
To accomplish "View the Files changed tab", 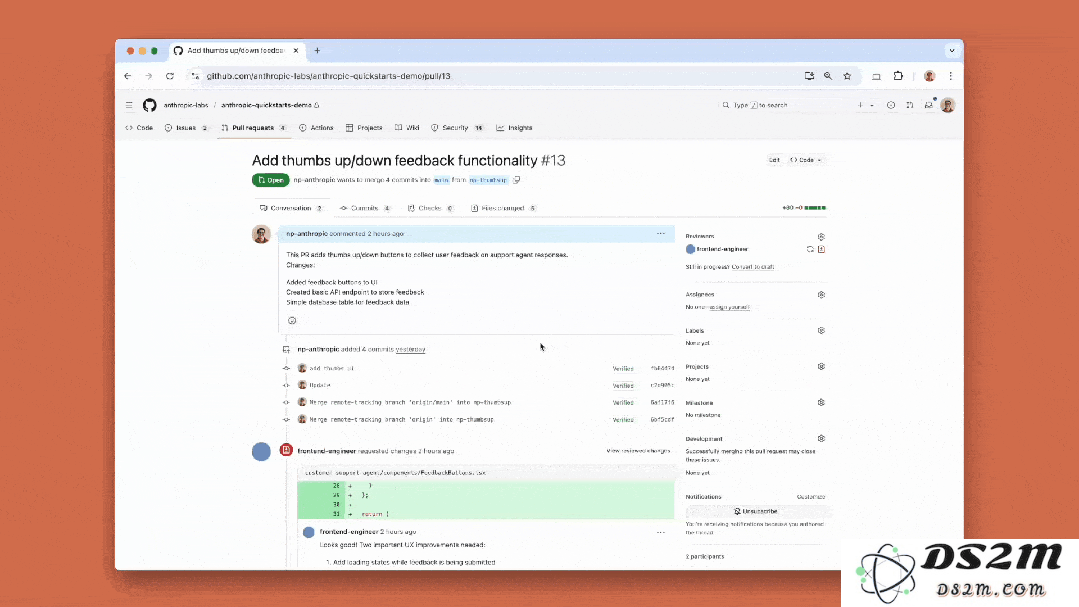I will tap(504, 209).
